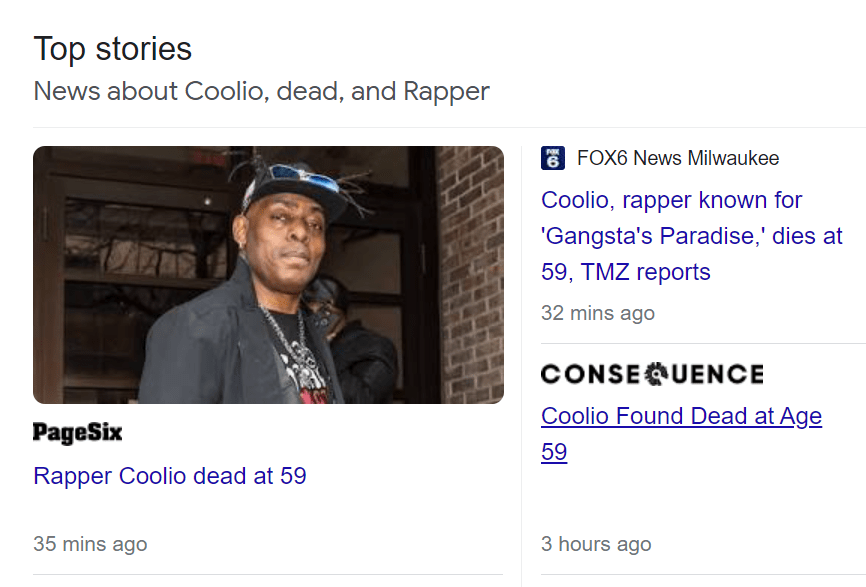Open the 'Coolio, rapper known for' headline
Image resolution: width=866 pixels, height=587 pixels.
pos(672,200)
